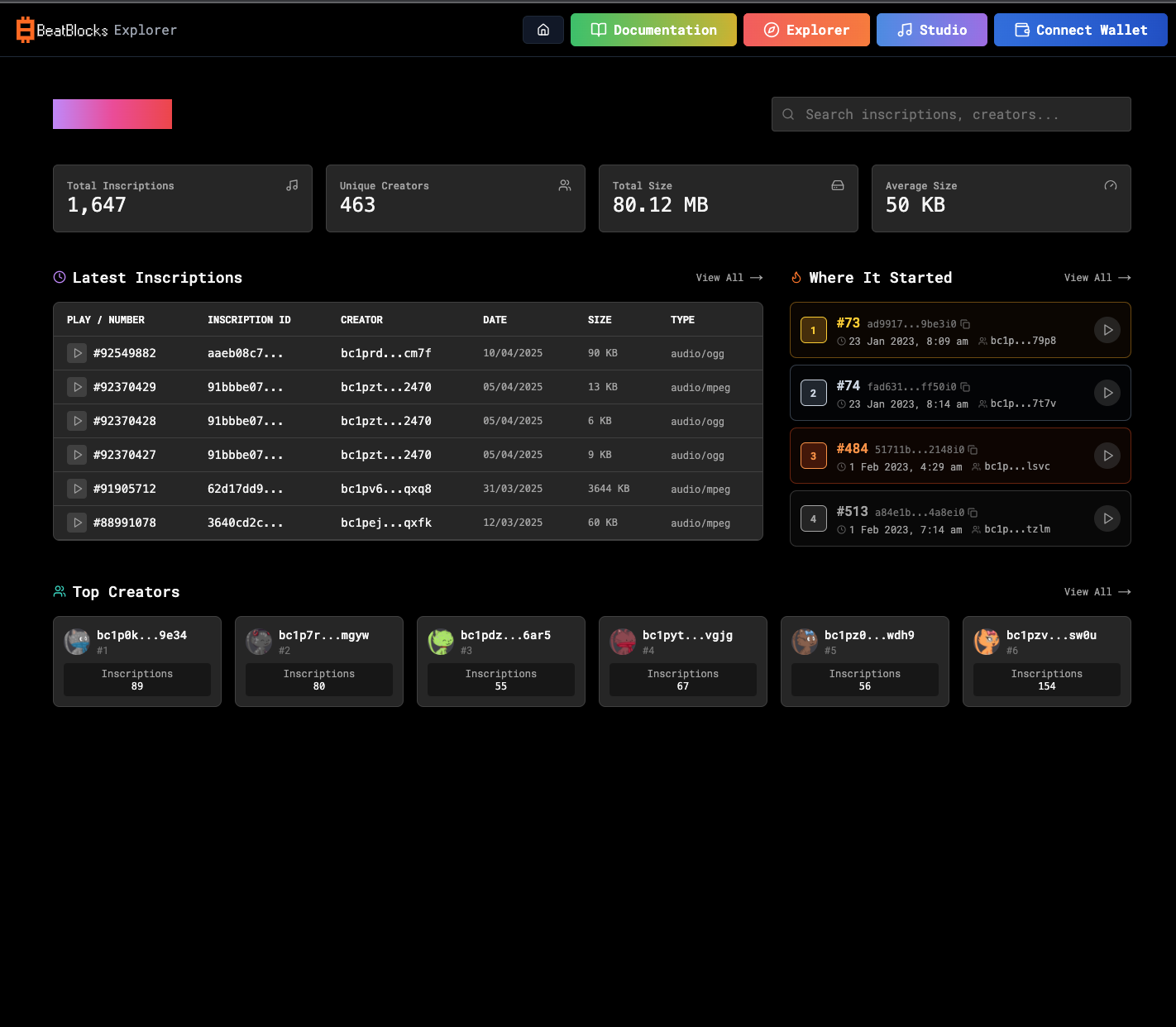Viewport: 1176px width, 1027px height.
Task: Open creator name bc1pzv...sw0u
Action: point(1051,635)
